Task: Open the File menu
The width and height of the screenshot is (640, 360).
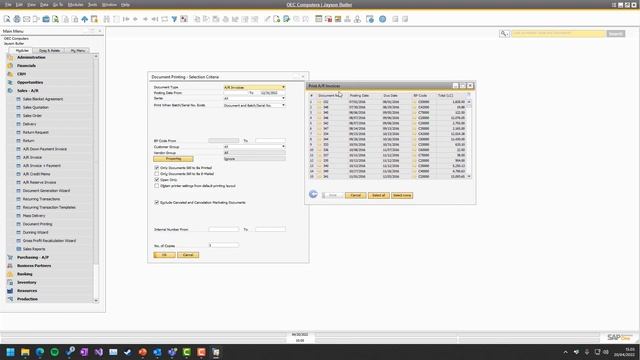Action: 8,4
